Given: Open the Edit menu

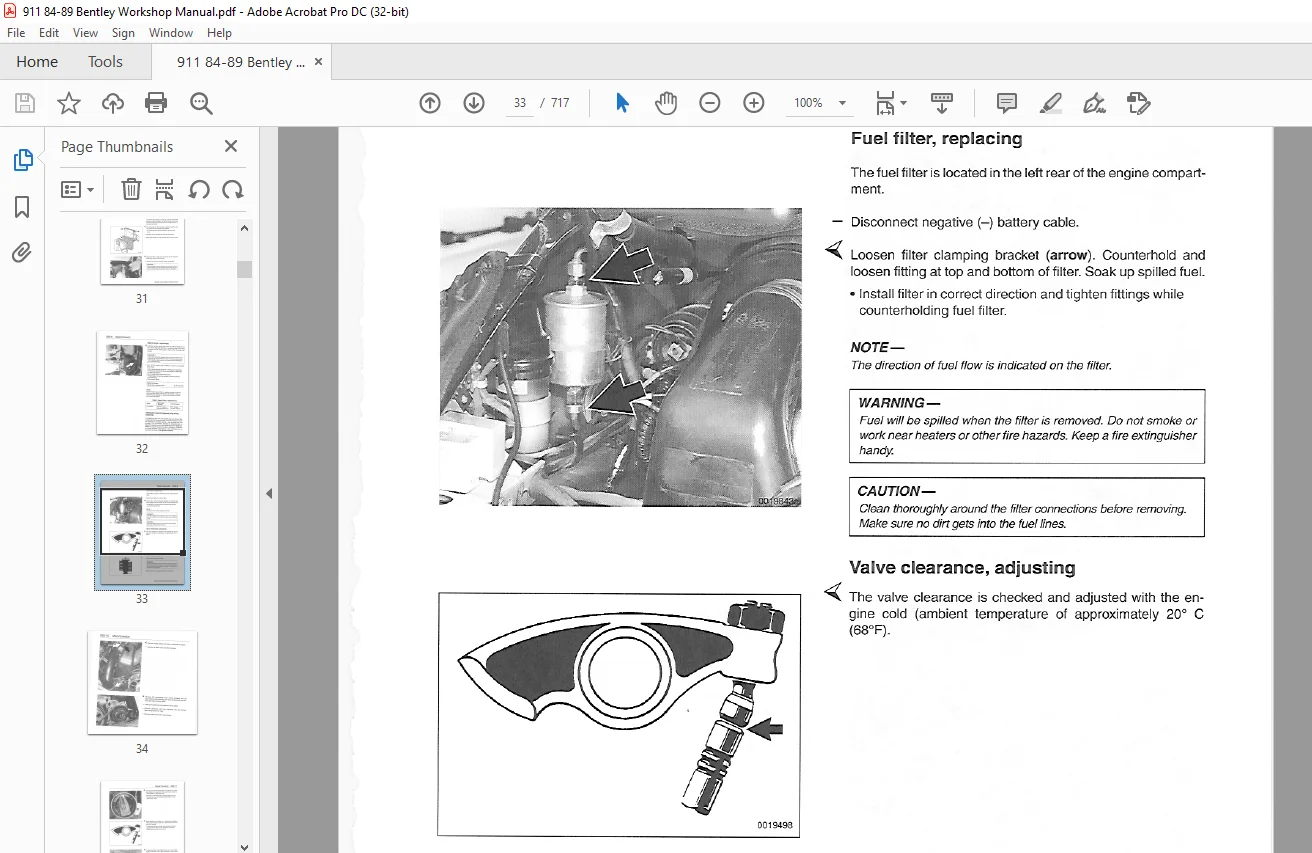Looking at the screenshot, I should coord(49,33).
